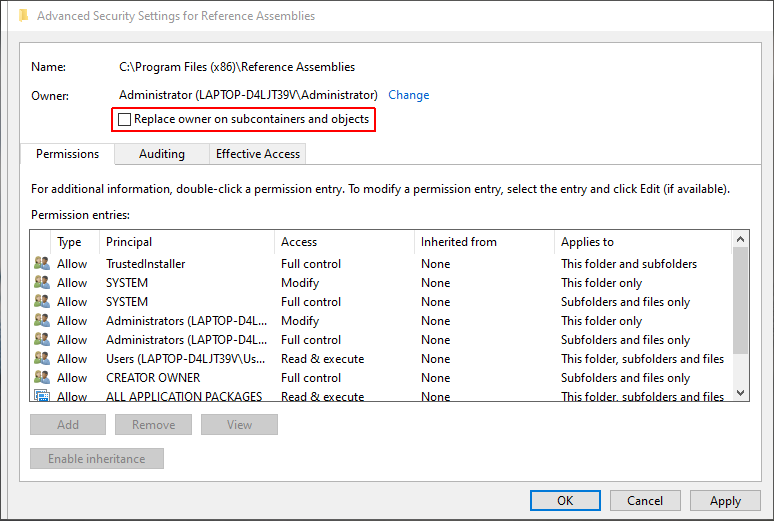Select the Permissions tab
774x521 pixels.
tap(67, 154)
